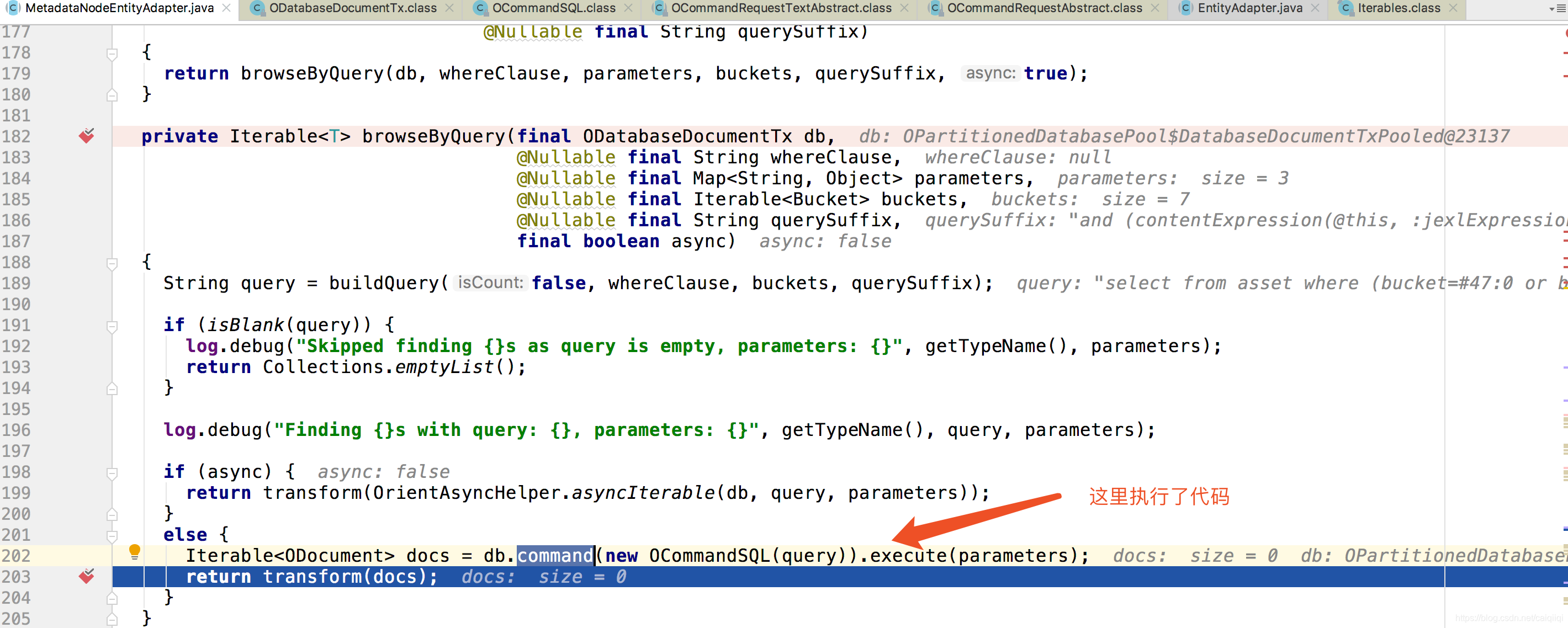
Task: Click 'OrientAsyncHelper' on line 199
Action: tap(467, 492)
